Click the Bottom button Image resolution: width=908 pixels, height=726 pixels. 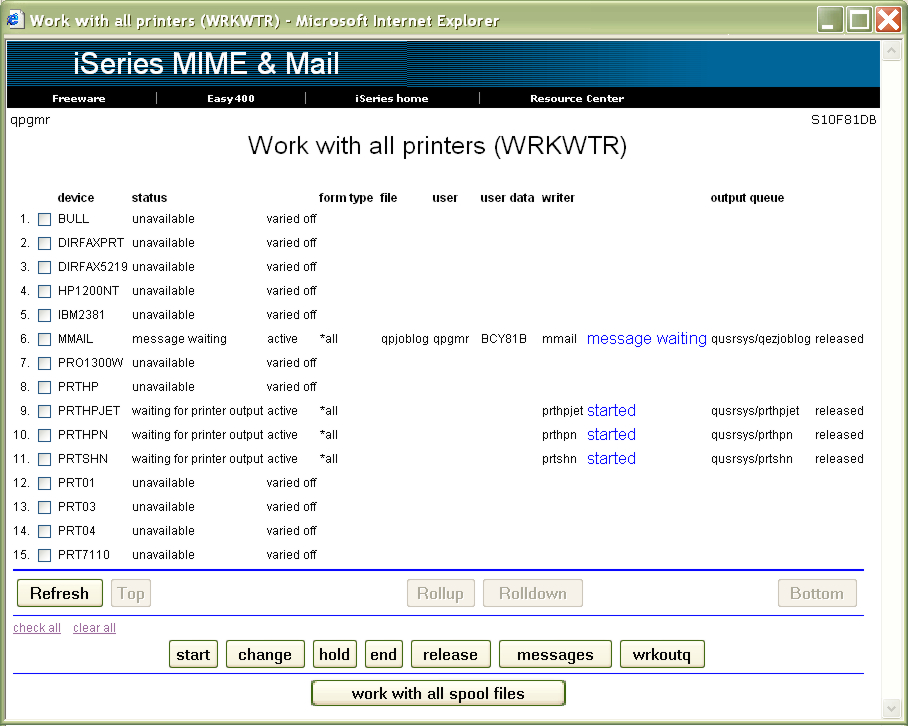click(817, 593)
